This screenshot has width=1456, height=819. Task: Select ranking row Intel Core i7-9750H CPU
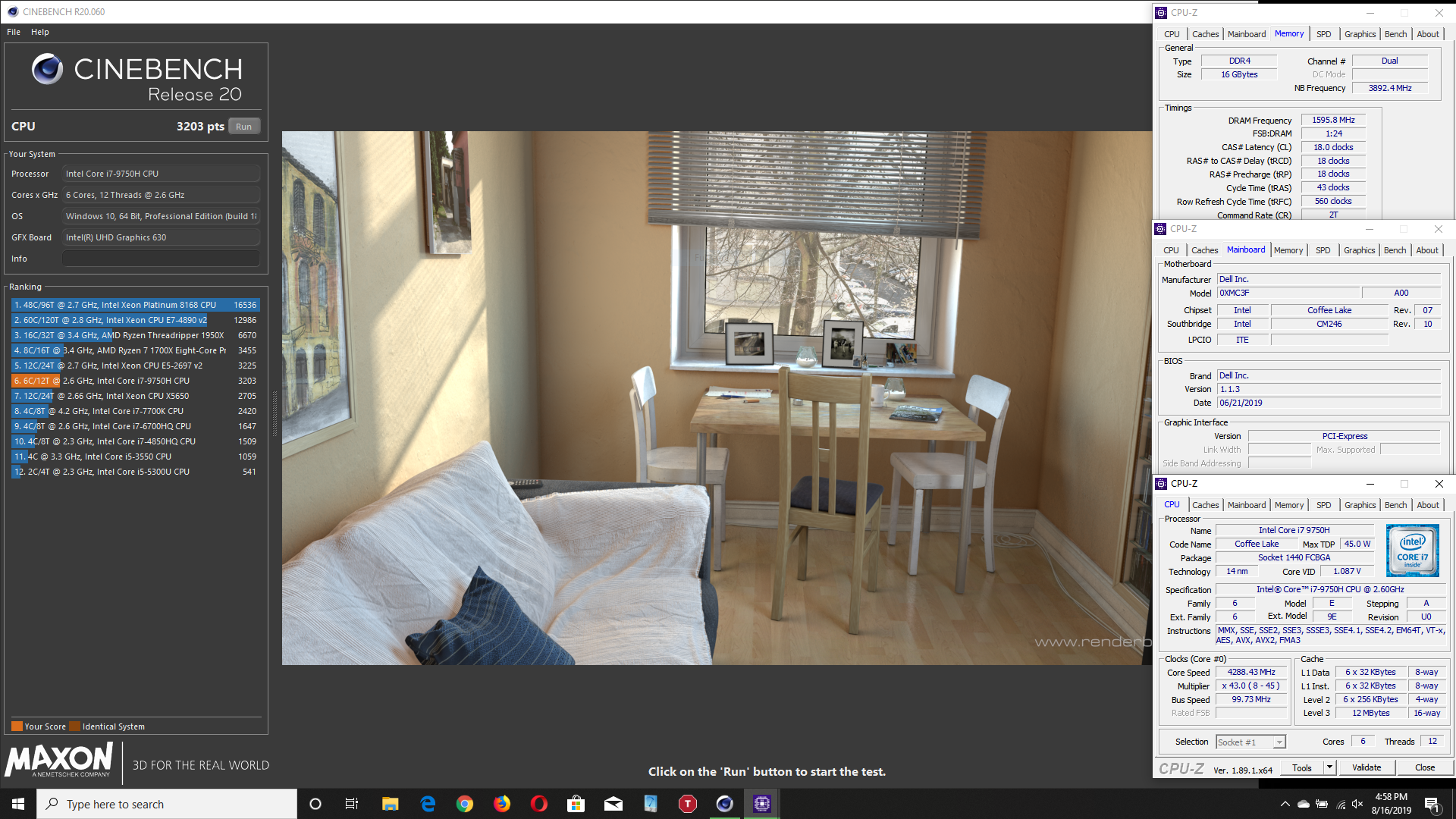click(136, 381)
